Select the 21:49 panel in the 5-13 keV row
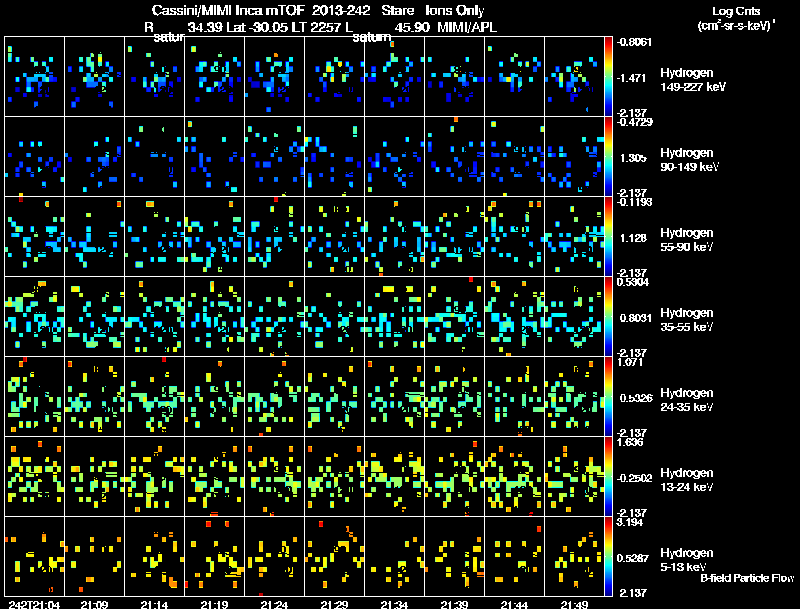Screen dimensions: 800x609 click(575, 556)
